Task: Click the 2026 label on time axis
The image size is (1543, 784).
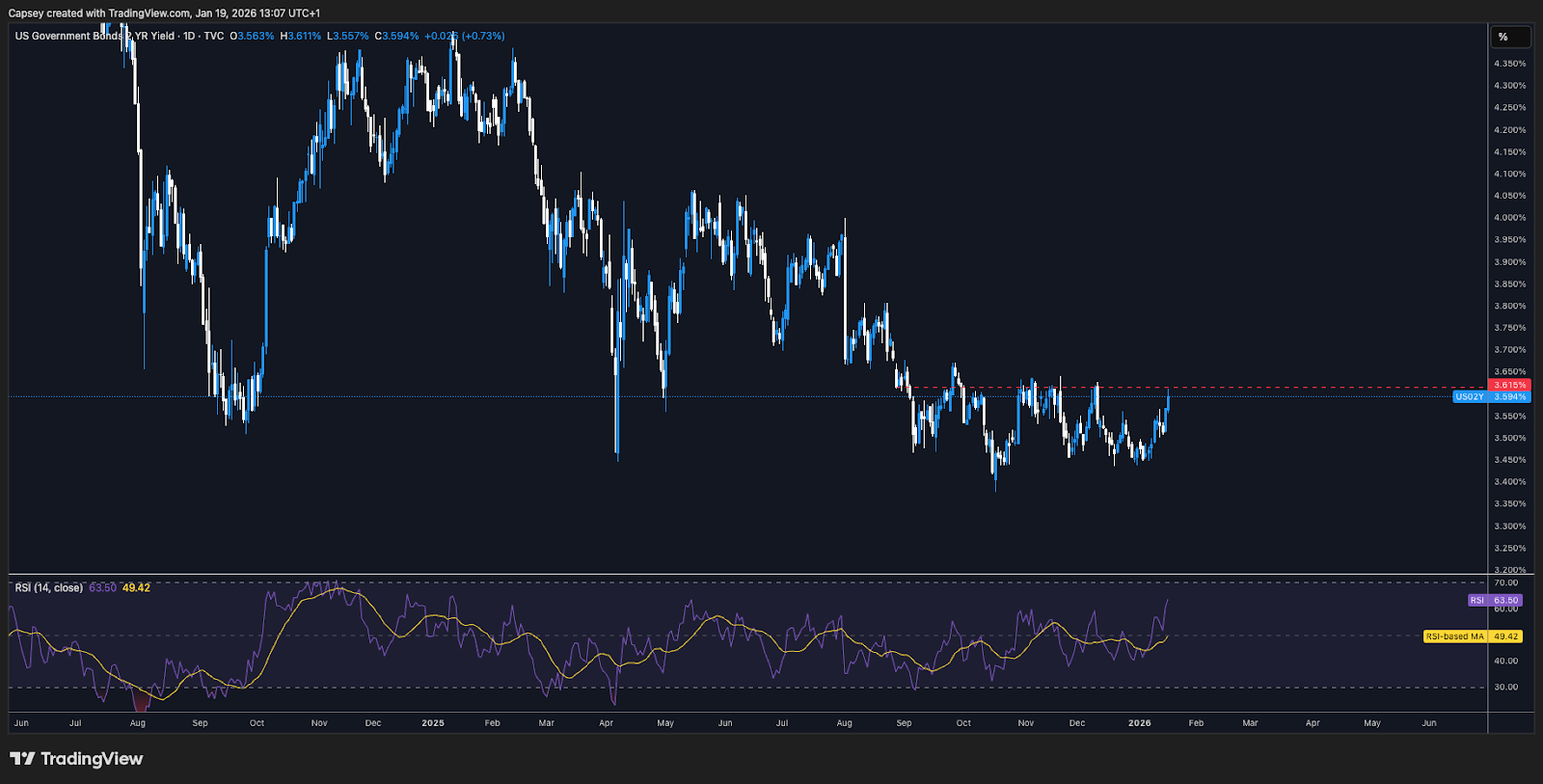Action: pos(1139,722)
